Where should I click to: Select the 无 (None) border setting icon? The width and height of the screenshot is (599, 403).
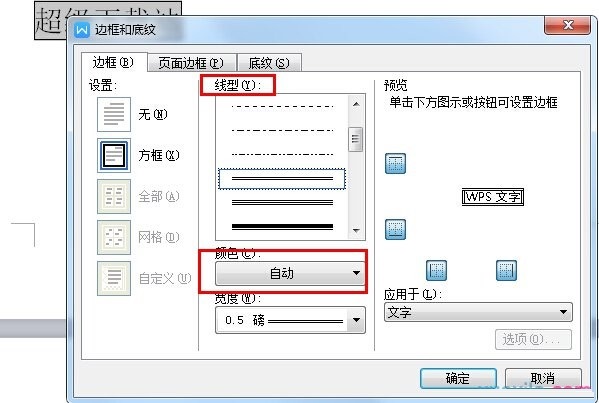(114, 114)
